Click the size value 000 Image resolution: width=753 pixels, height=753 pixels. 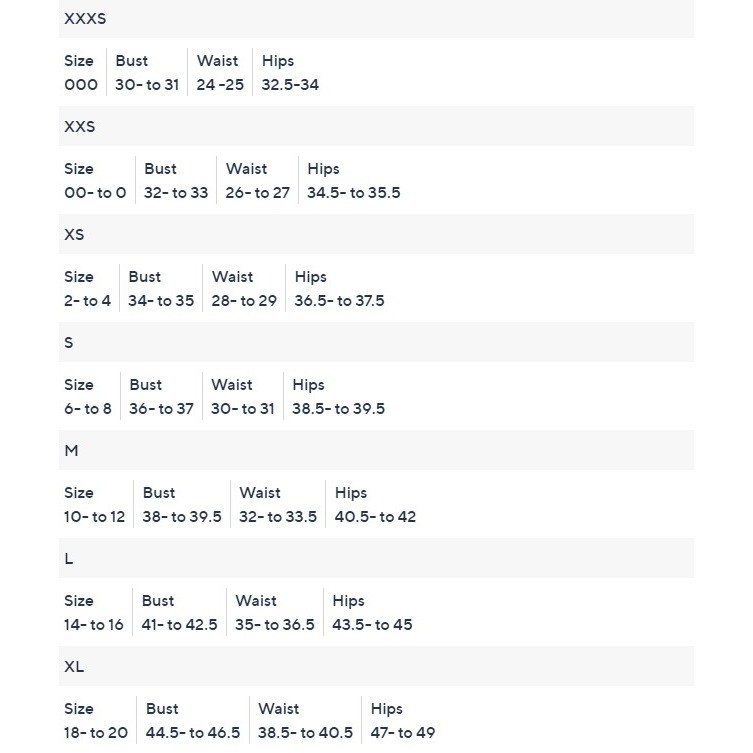point(81,85)
